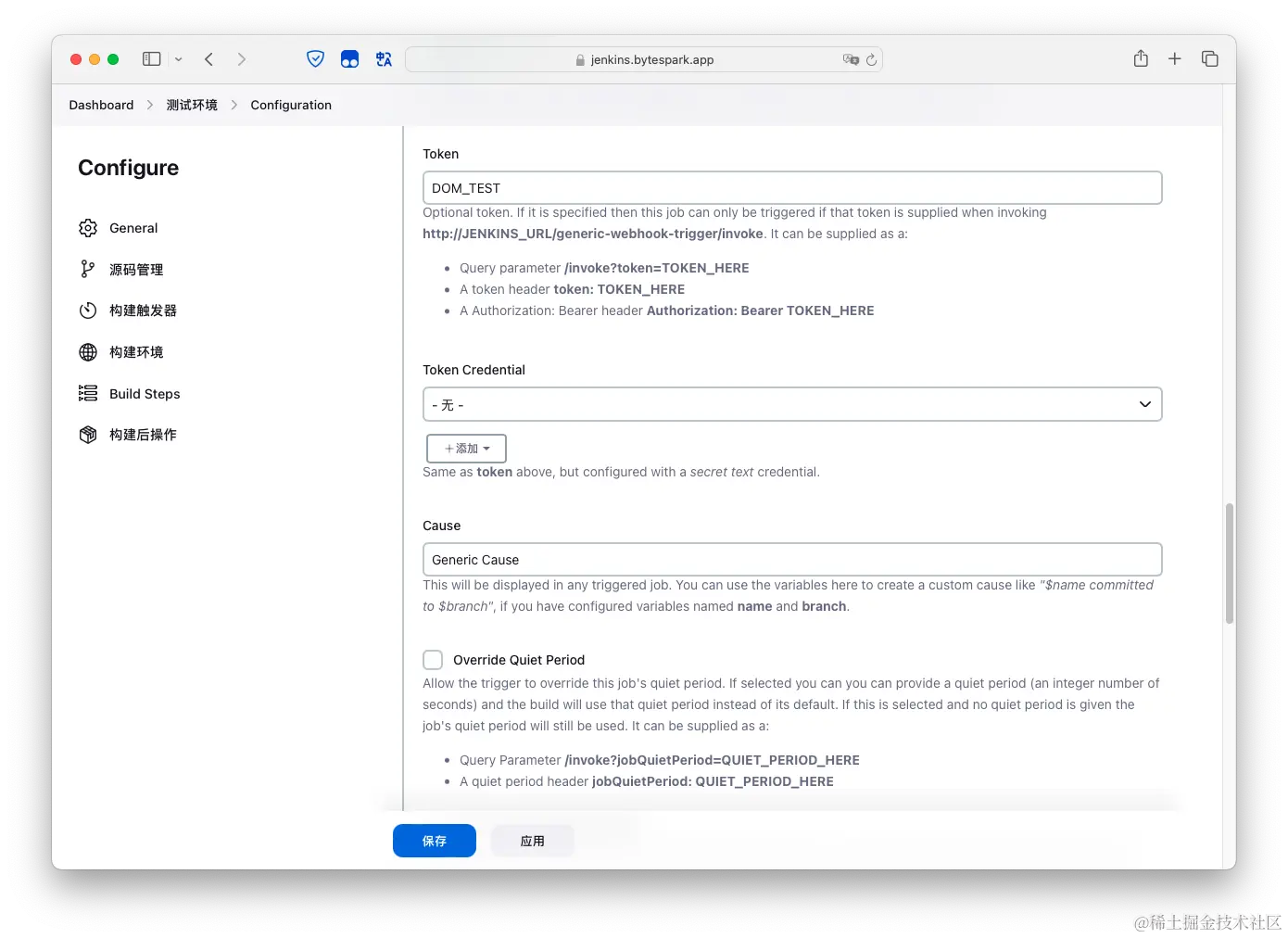Go to Dashboard breadcrumb

[x=101, y=105]
